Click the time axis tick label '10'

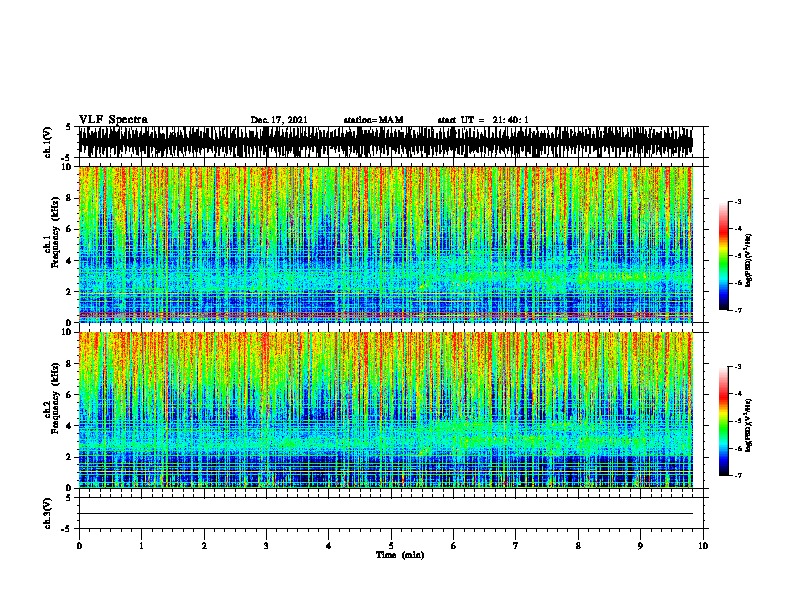[x=703, y=546]
